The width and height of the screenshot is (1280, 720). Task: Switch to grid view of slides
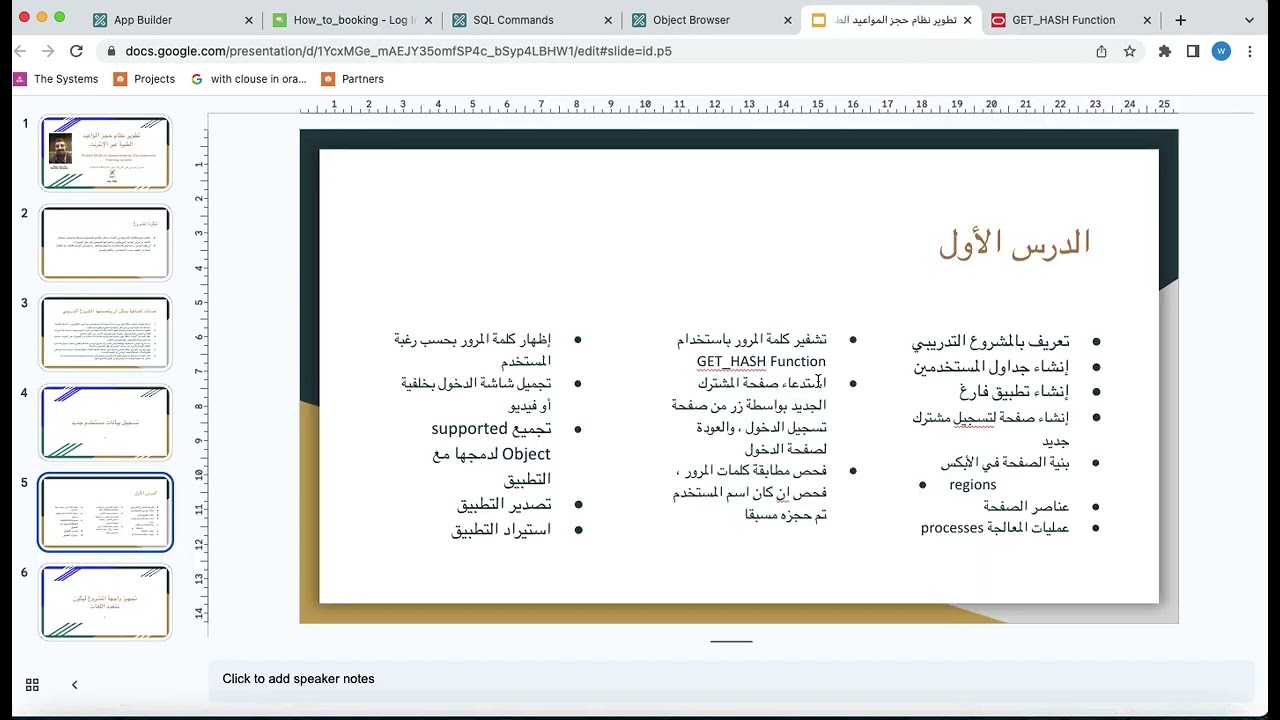point(32,685)
